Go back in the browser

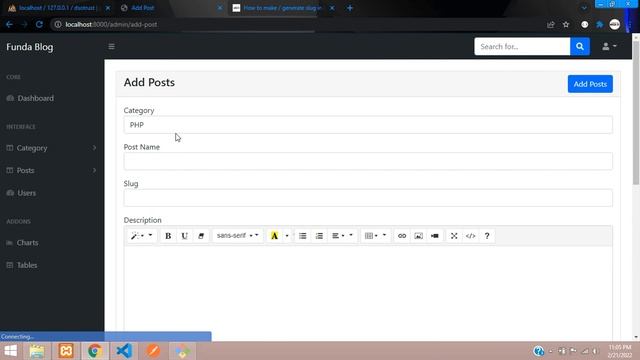(x=9, y=24)
